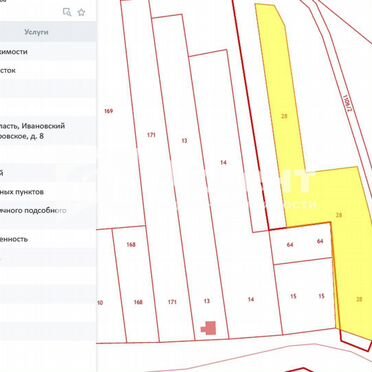Click the 13 label just above the red building
372x372 pixels.
tap(207, 301)
